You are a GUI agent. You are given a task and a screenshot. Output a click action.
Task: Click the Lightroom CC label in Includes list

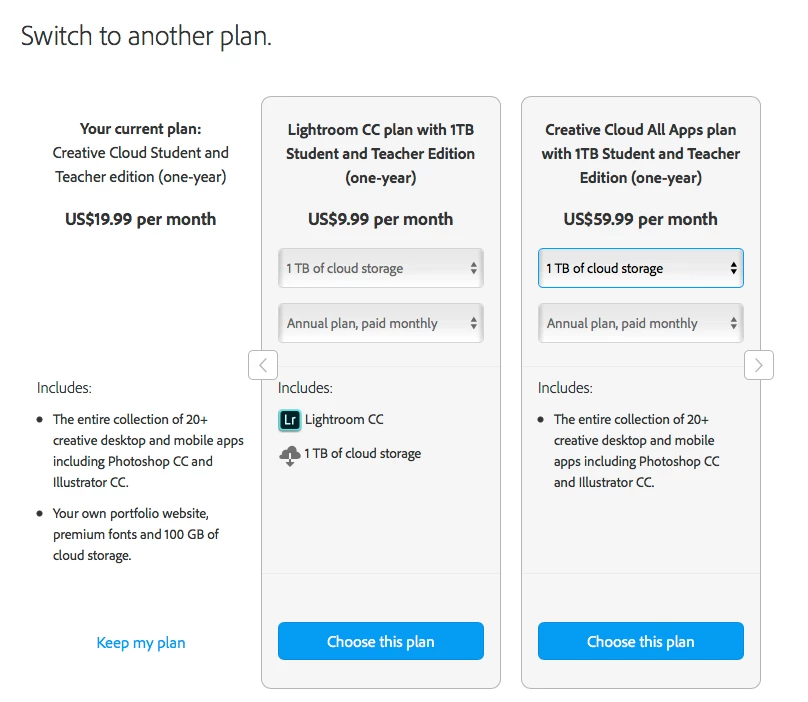344,420
